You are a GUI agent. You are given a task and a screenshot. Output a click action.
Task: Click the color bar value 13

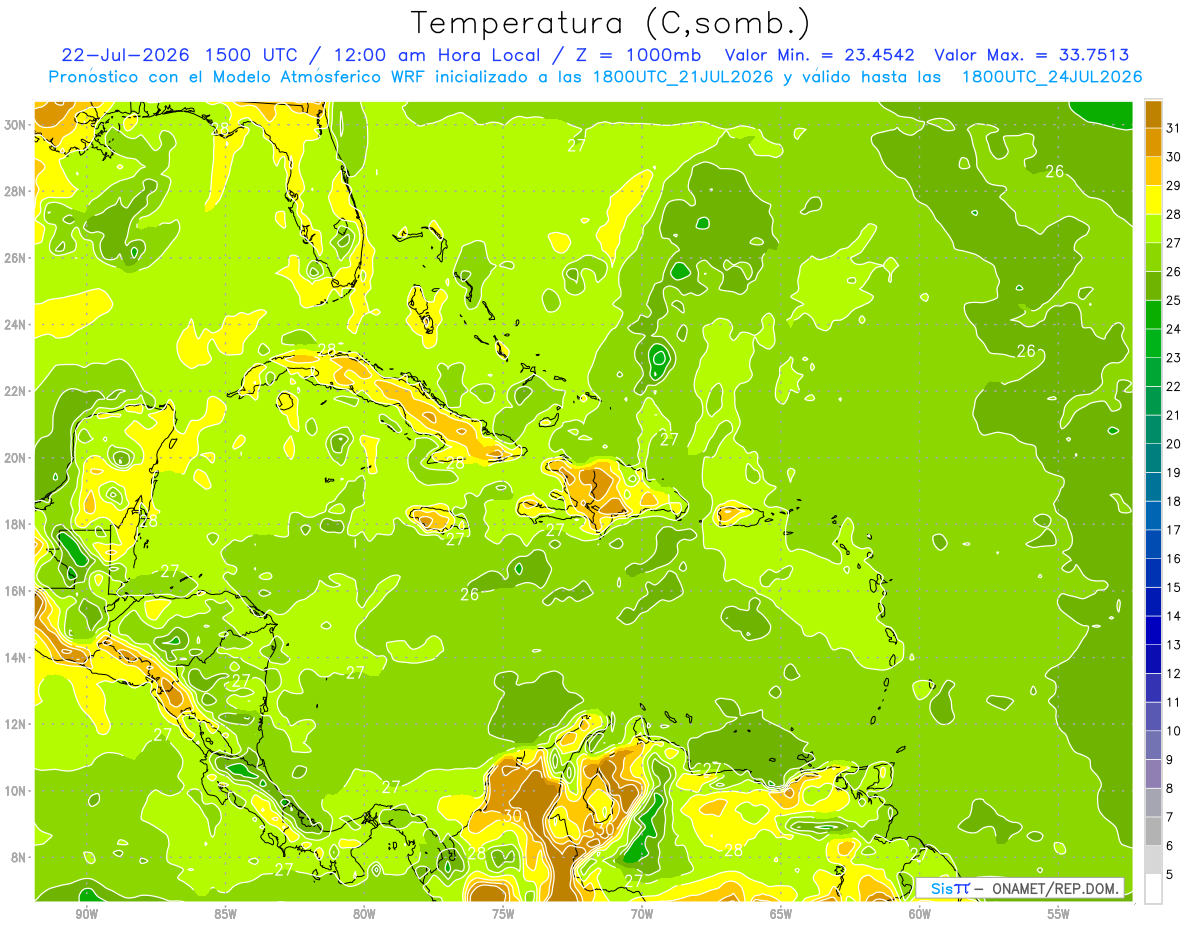click(x=1174, y=644)
